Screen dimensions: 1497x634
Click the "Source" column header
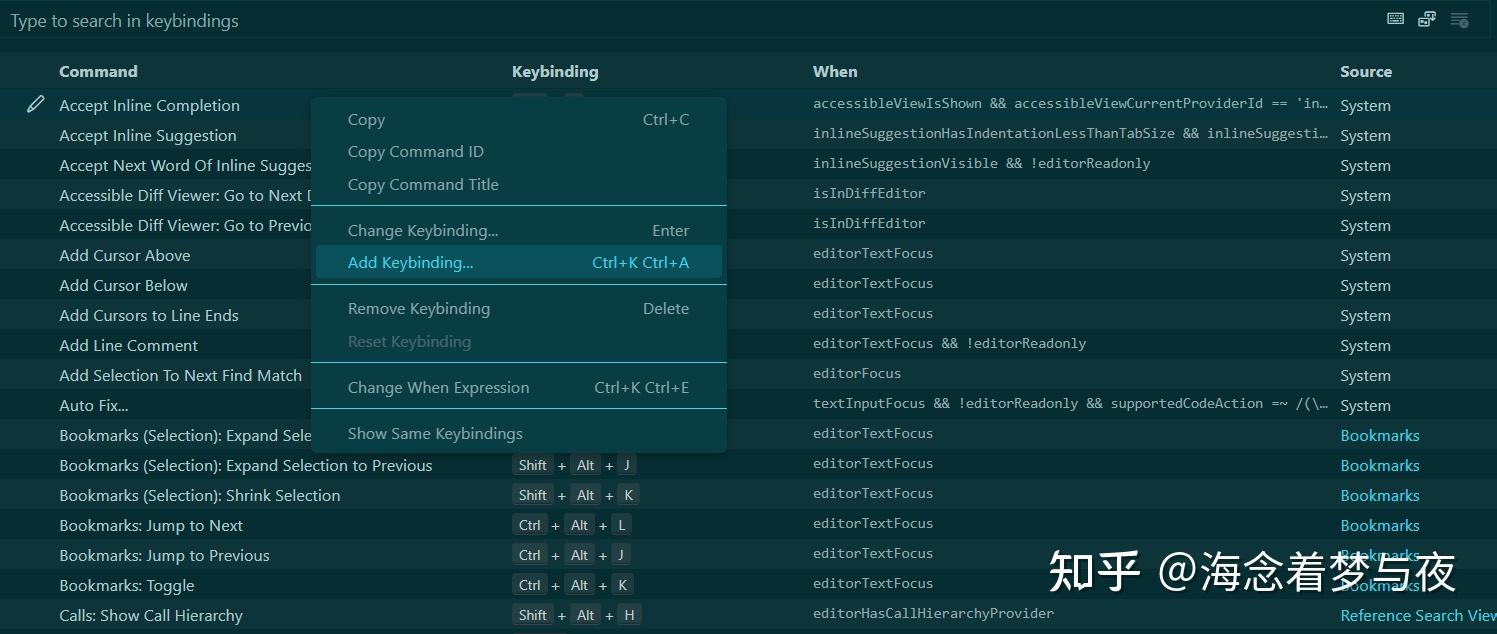coord(1365,71)
